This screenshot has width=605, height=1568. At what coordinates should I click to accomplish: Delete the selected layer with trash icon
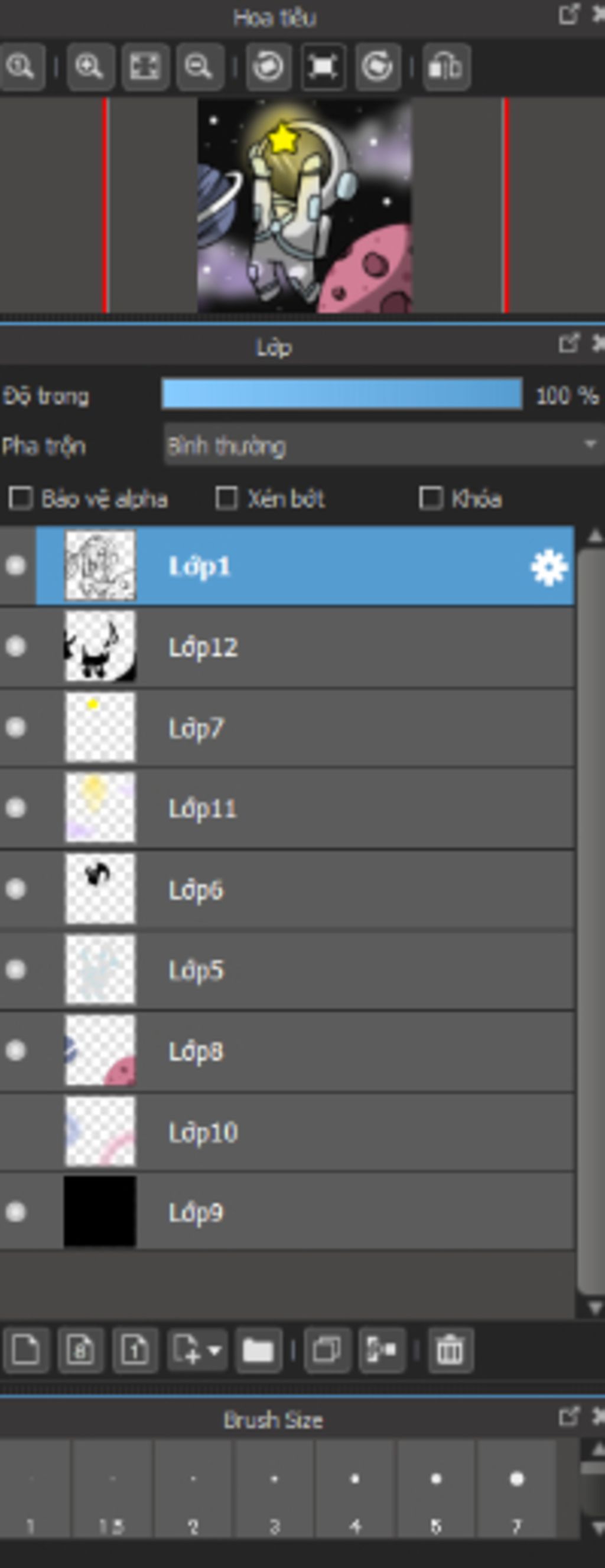(x=450, y=1350)
